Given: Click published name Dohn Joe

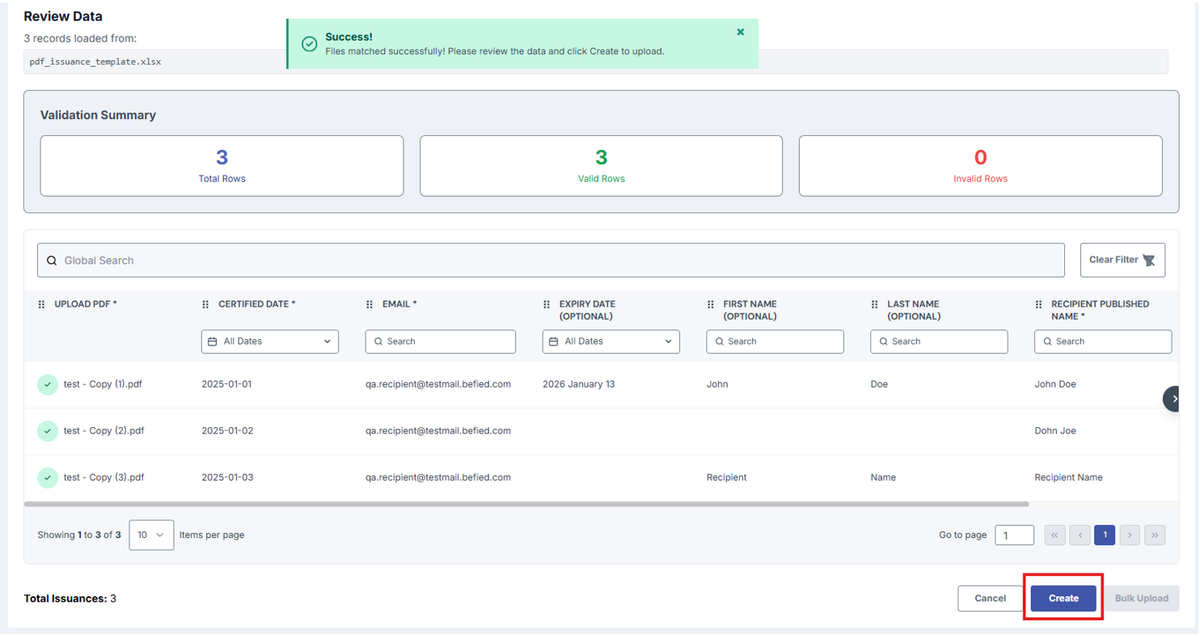Looking at the screenshot, I should click(x=1055, y=431).
